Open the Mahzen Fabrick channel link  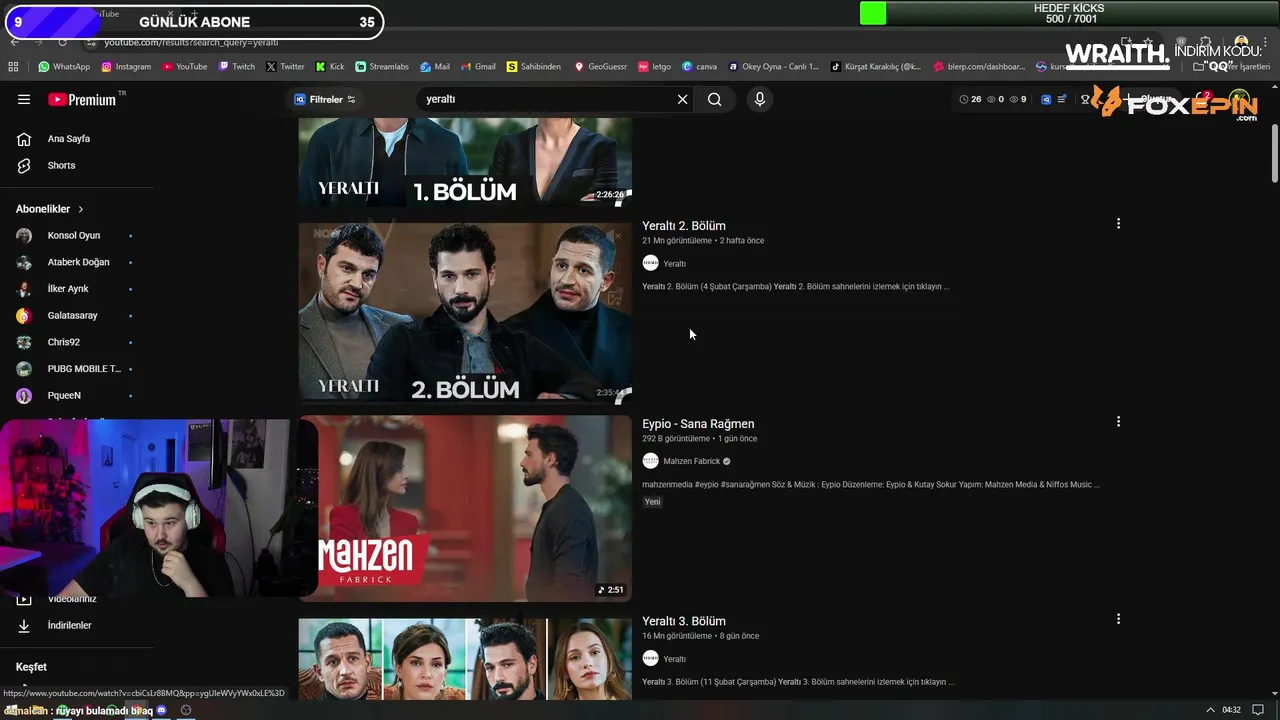tap(692, 461)
